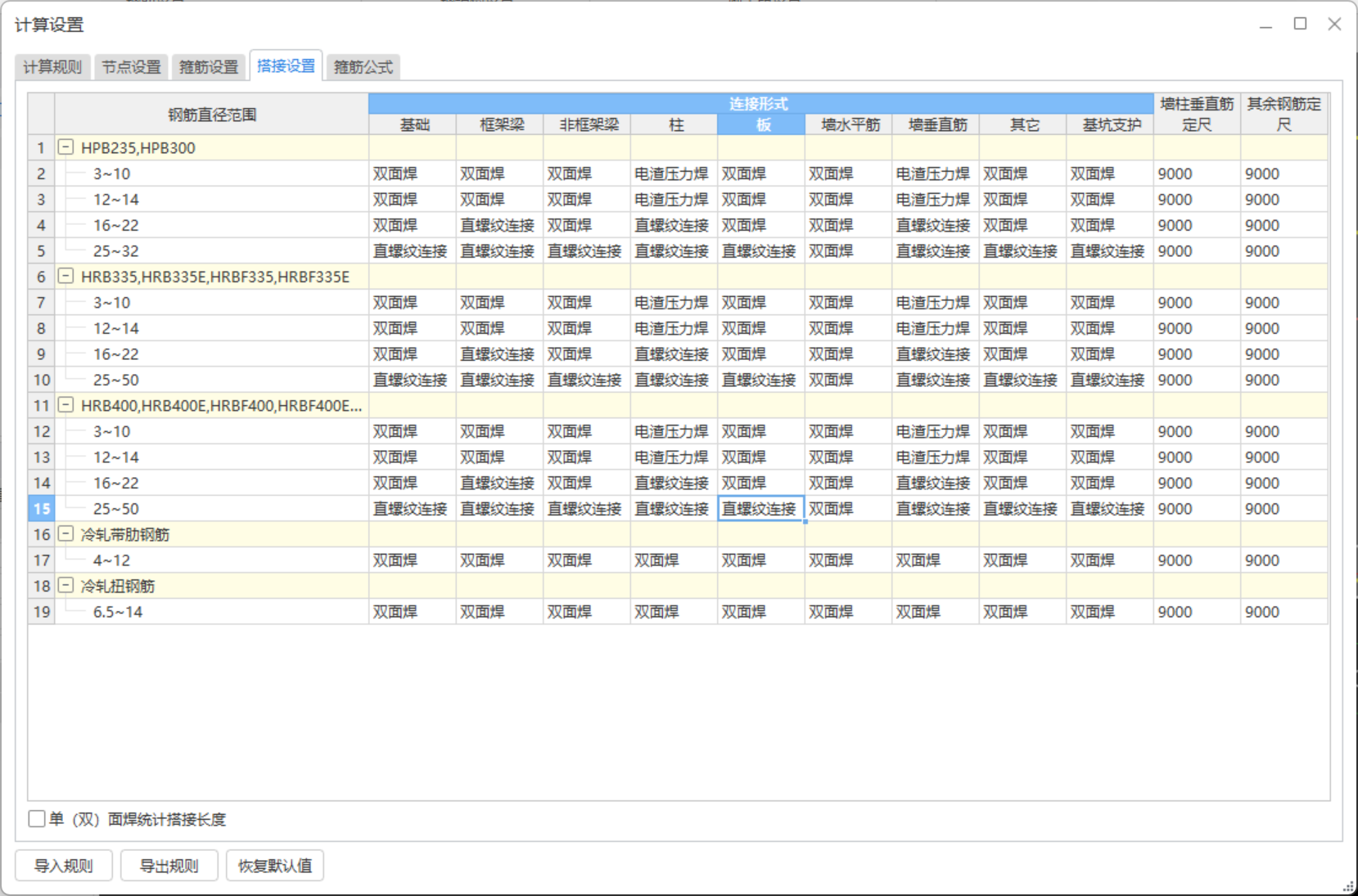Click row 5's 25~32 diameter label
Image resolution: width=1358 pixels, height=896 pixels.
116,250
